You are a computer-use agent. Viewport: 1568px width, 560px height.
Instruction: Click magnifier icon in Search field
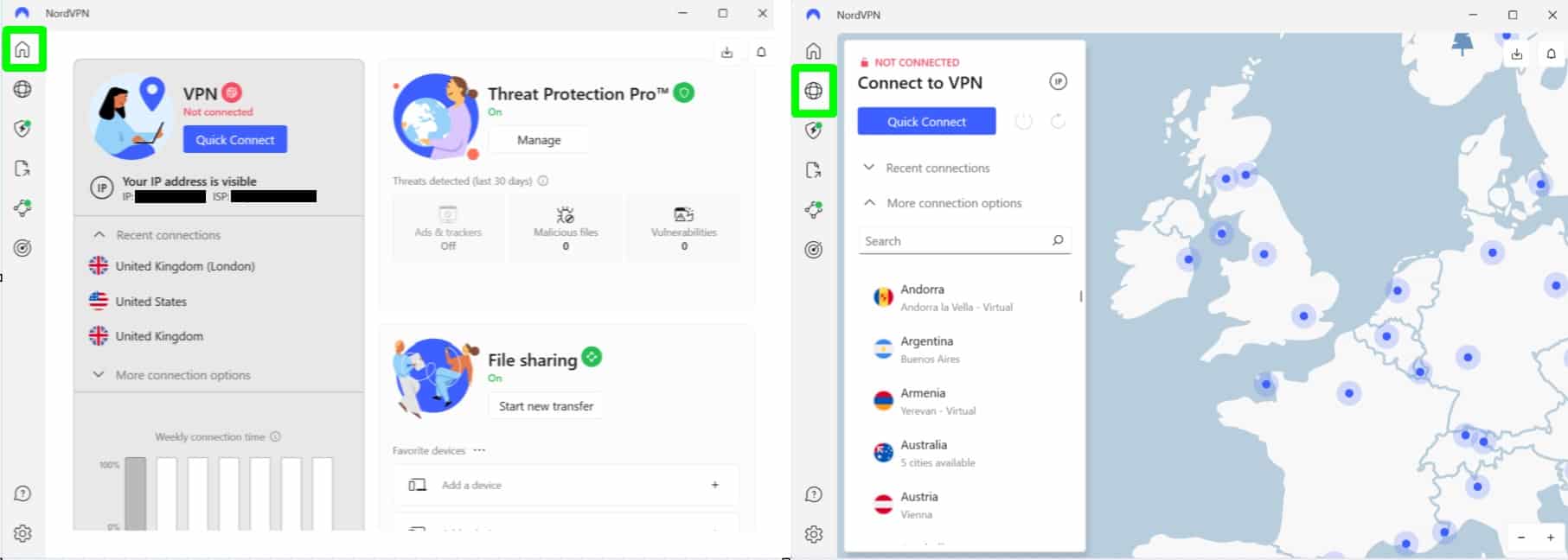point(1058,240)
